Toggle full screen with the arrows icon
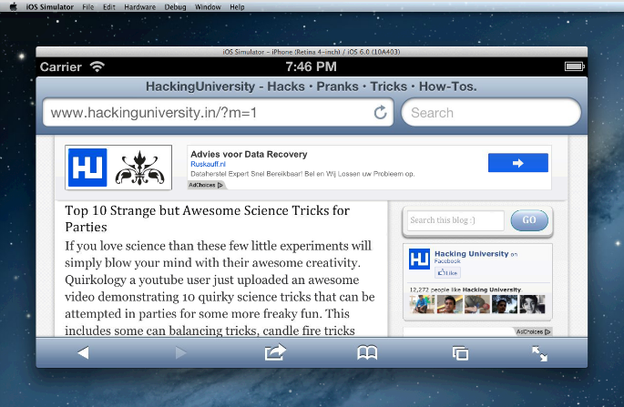Image resolution: width=624 pixels, height=407 pixels. click(x=540, y=353)
